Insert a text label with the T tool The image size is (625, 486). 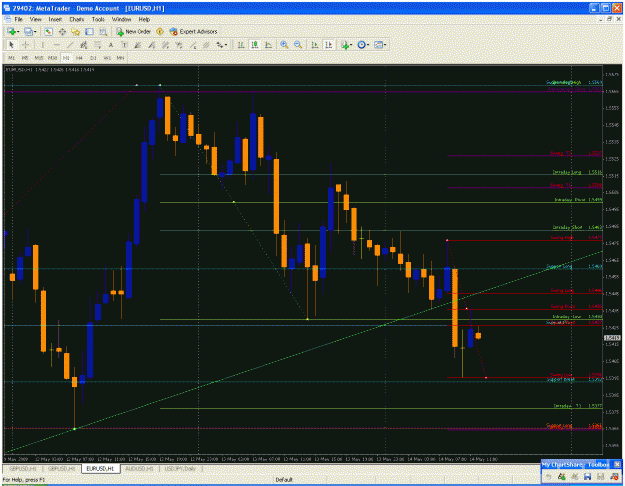[124, 45]
